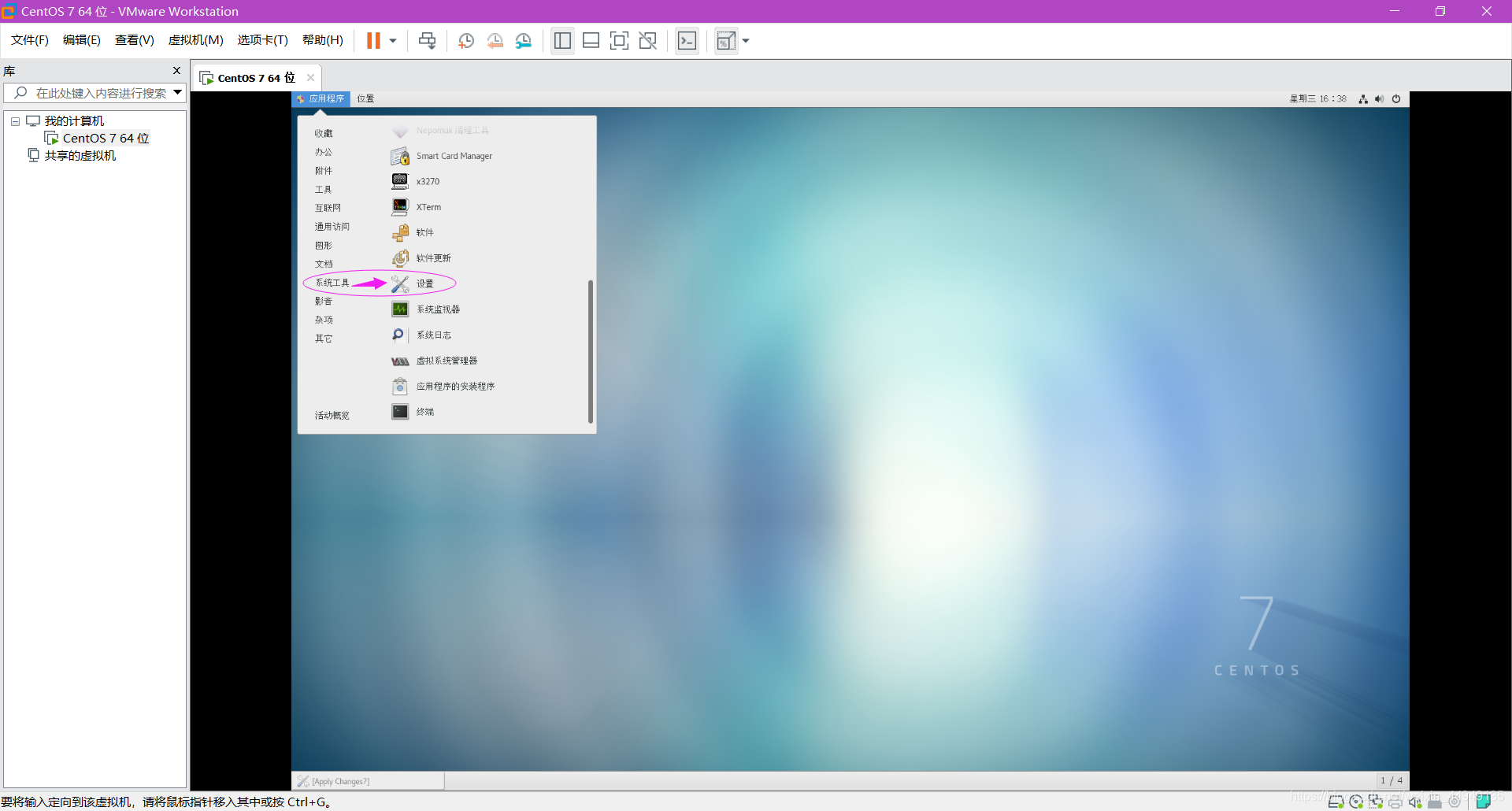Viewport: 1512px width, 811px height.
Task: Take a snapshot of the virtual machine
Action: click(x=465, y=40)
